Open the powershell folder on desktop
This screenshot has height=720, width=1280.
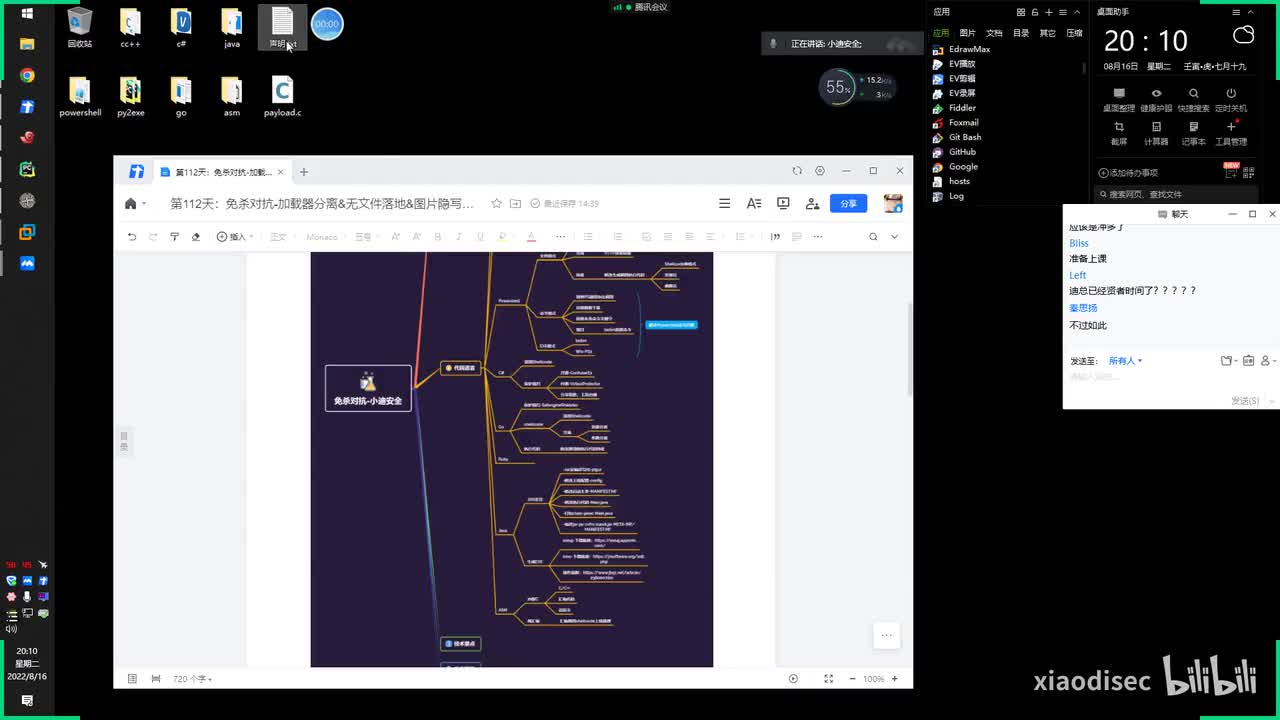(x=80, y=97)
